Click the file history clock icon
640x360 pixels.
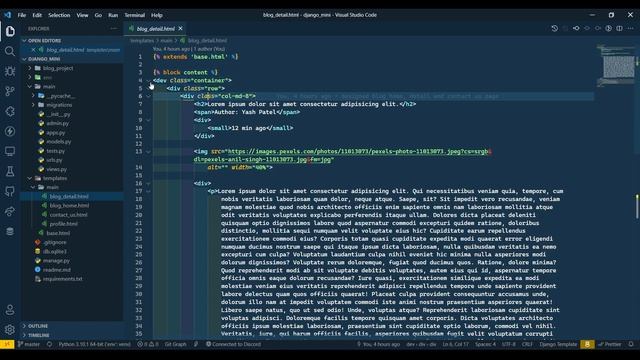pos(554,29)
